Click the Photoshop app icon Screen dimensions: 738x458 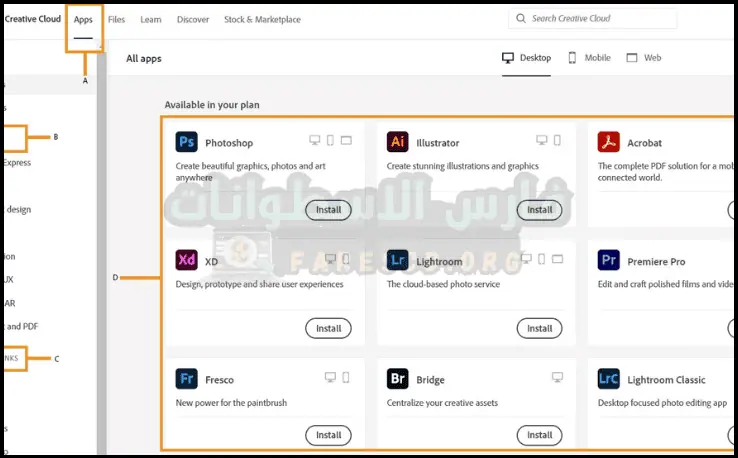click(x=186, y=142)
